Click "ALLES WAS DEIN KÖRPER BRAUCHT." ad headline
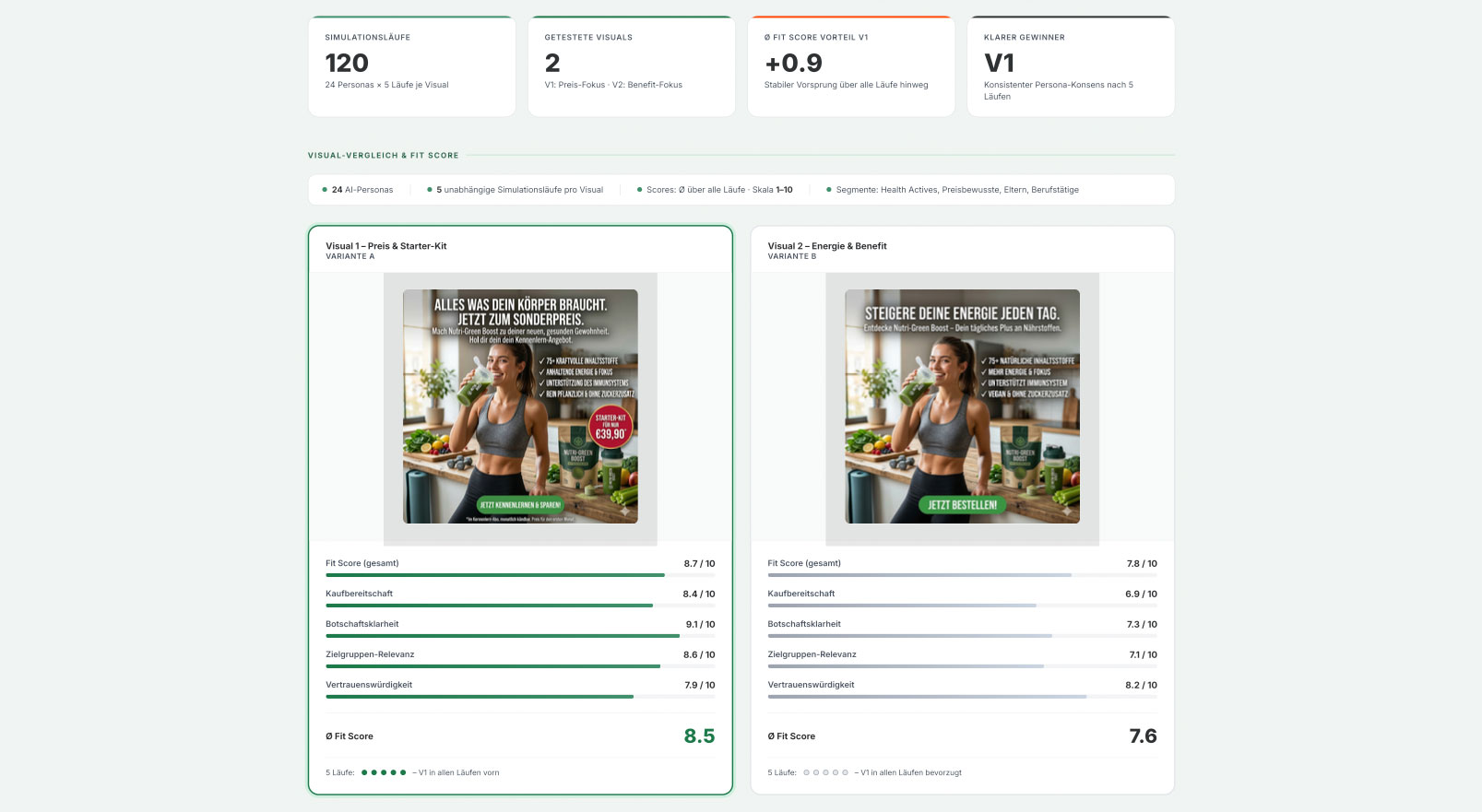The image size is (1482, 812). 520,305
